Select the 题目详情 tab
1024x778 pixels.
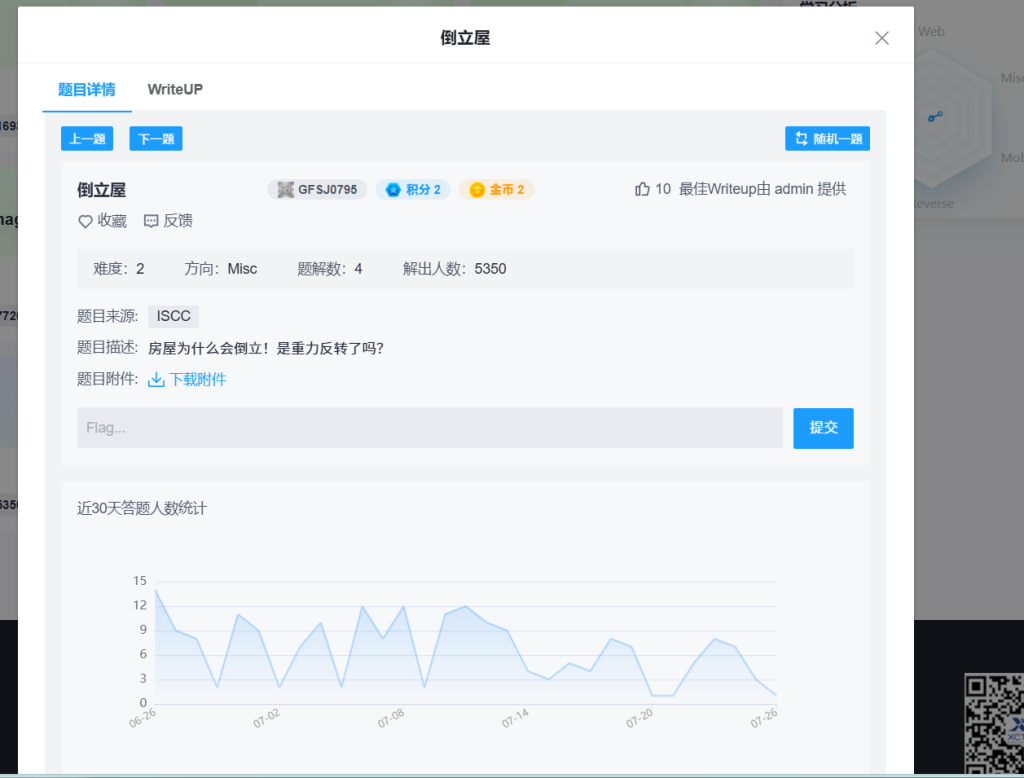point(86,89)
